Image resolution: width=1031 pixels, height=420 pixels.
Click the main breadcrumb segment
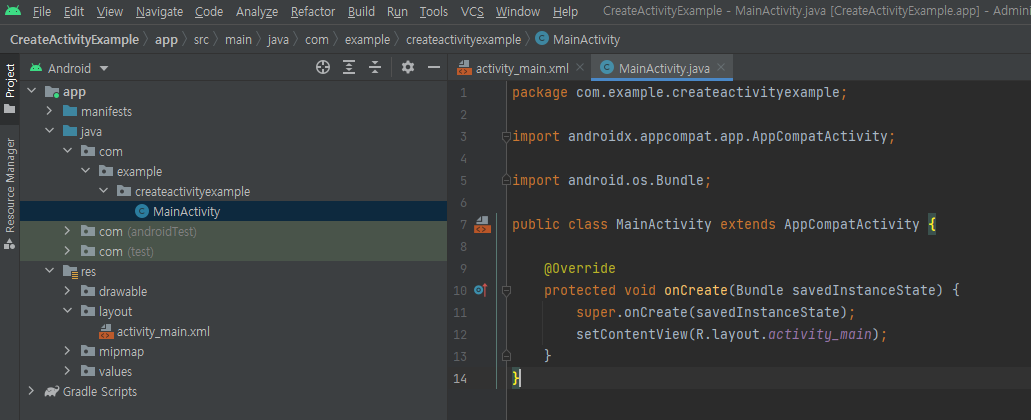tap(238, 39)
